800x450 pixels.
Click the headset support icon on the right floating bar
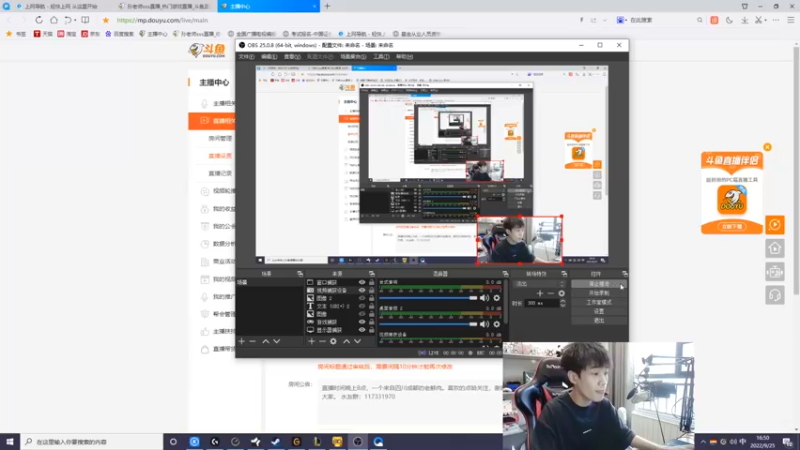coord(774,295)
